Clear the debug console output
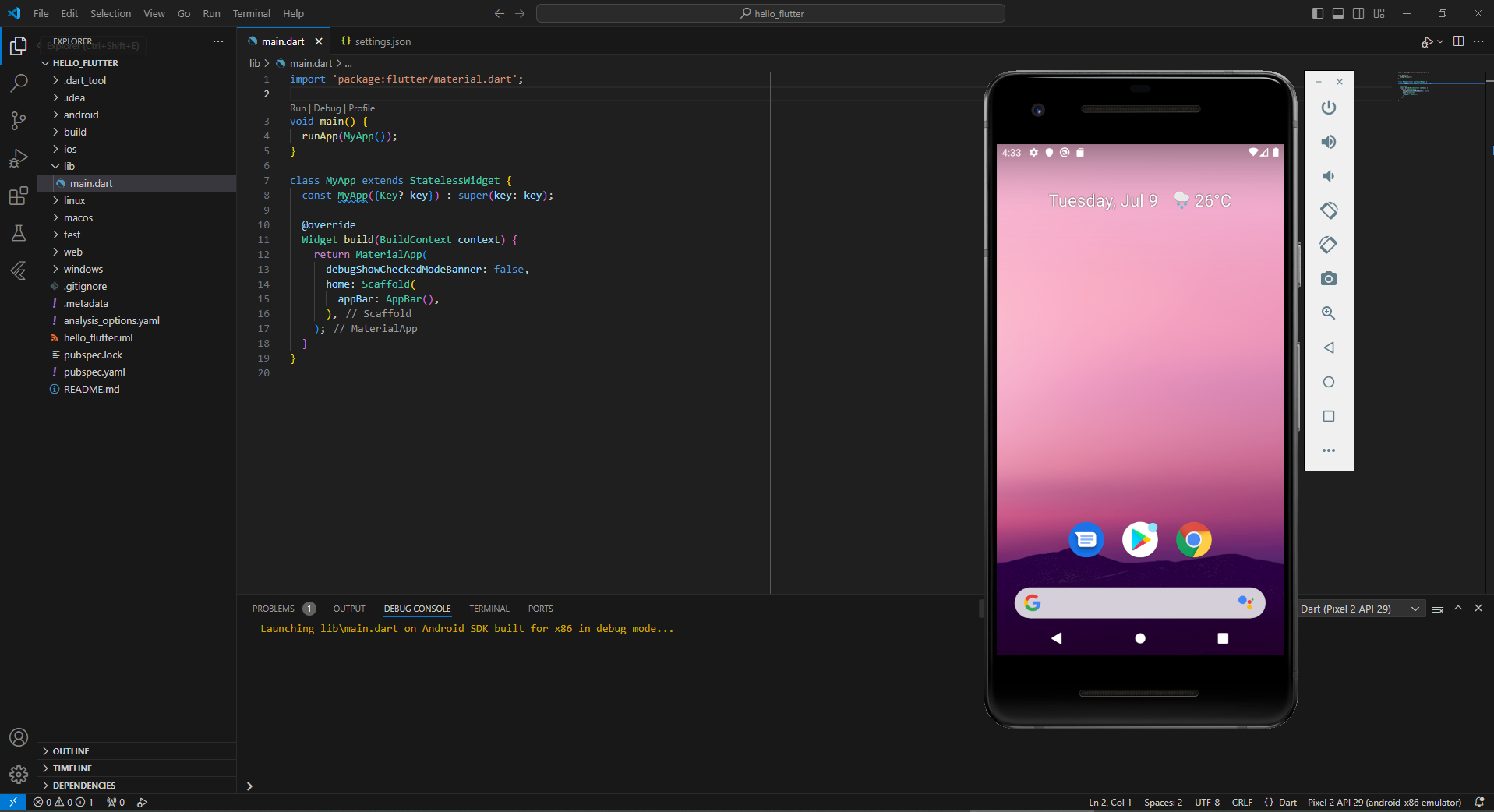Image resolution: width=1494 pixels, height=812 pixels. coord(1438,609)
